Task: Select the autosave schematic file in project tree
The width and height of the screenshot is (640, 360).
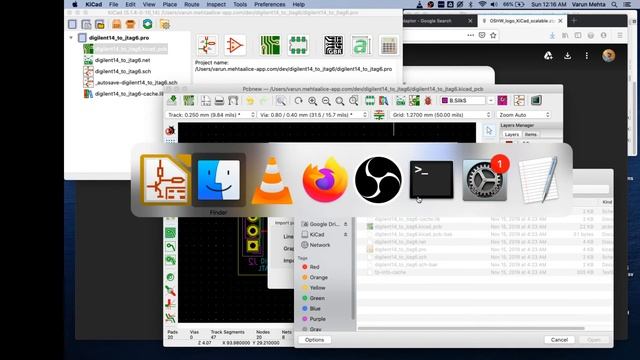Action: [136, 82]
